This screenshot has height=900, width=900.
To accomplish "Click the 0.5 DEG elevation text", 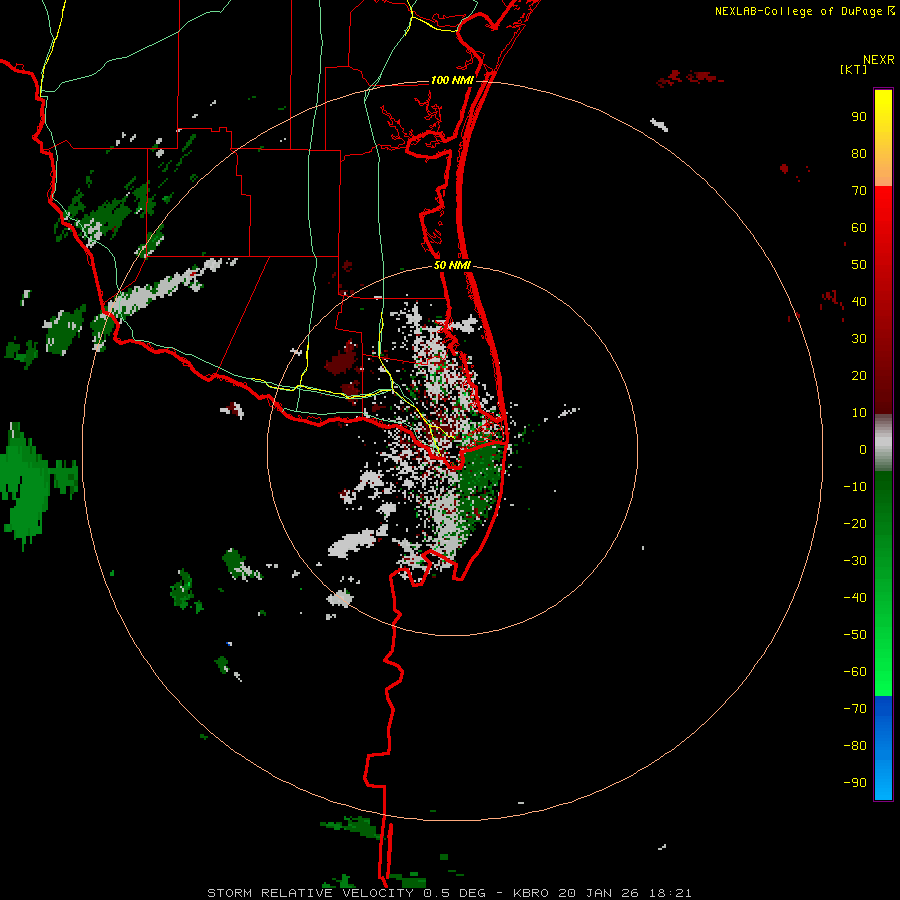I will point(455,893).
